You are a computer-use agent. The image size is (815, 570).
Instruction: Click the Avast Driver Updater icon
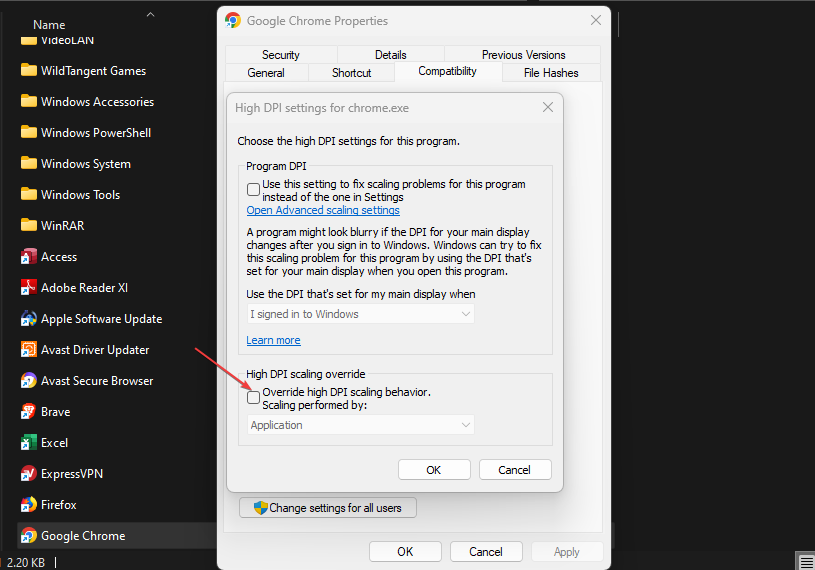29,349
